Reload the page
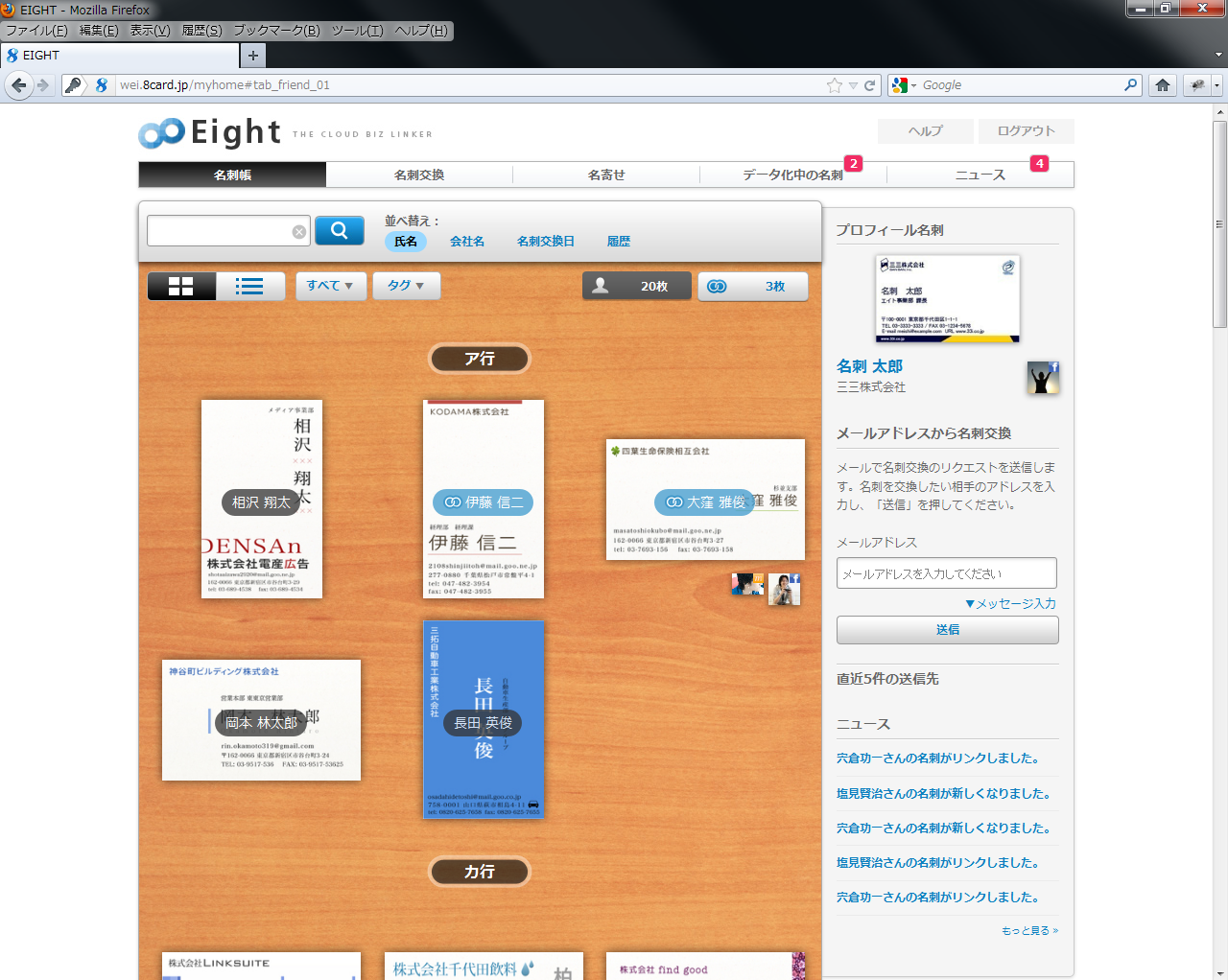Viewport: 1228px width, 980px height. tap(869, 85)
